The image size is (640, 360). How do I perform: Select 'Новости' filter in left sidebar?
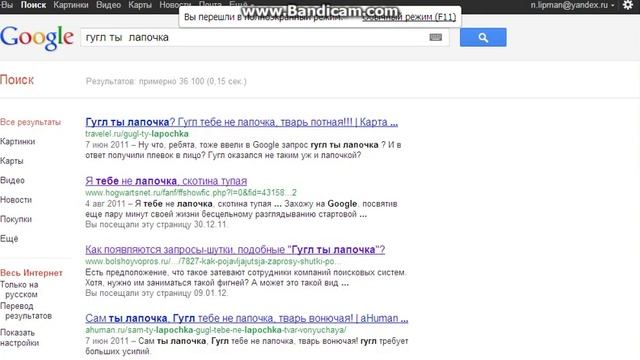(x=16, y=200)
